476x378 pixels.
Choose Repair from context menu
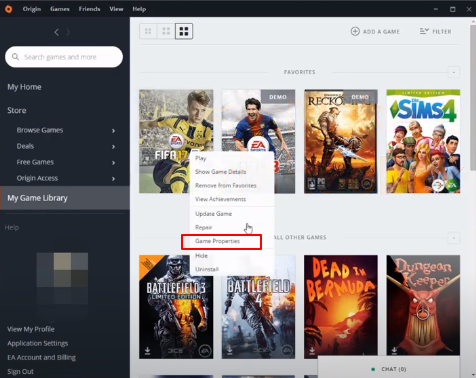tap(232, 228)
